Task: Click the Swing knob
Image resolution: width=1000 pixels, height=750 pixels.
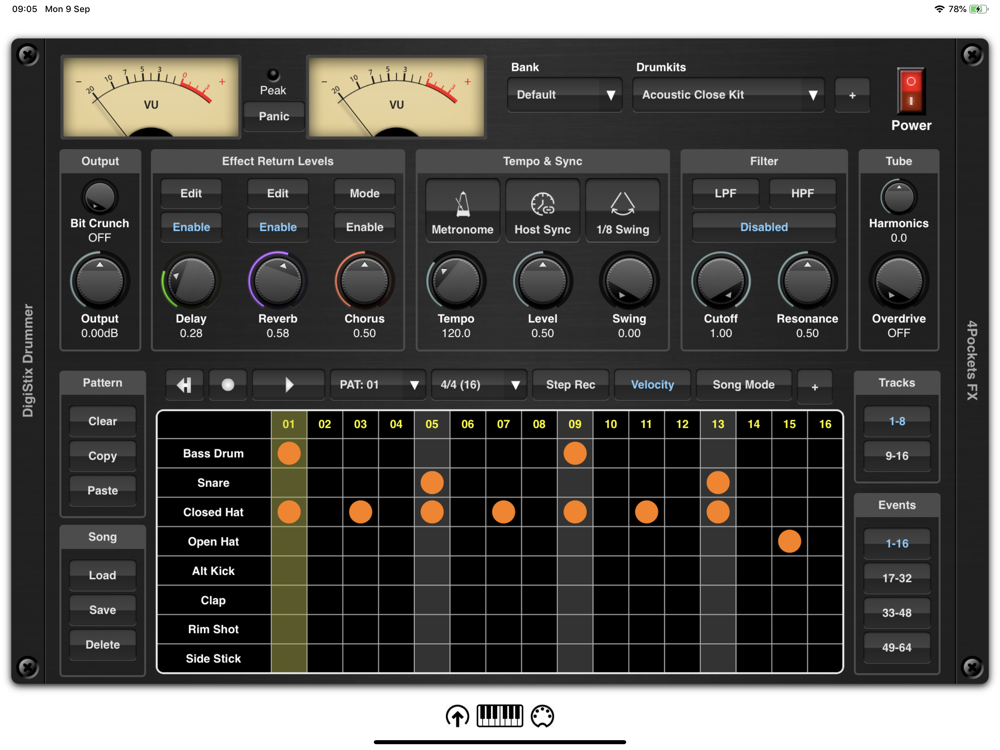Action: [629, 281]
